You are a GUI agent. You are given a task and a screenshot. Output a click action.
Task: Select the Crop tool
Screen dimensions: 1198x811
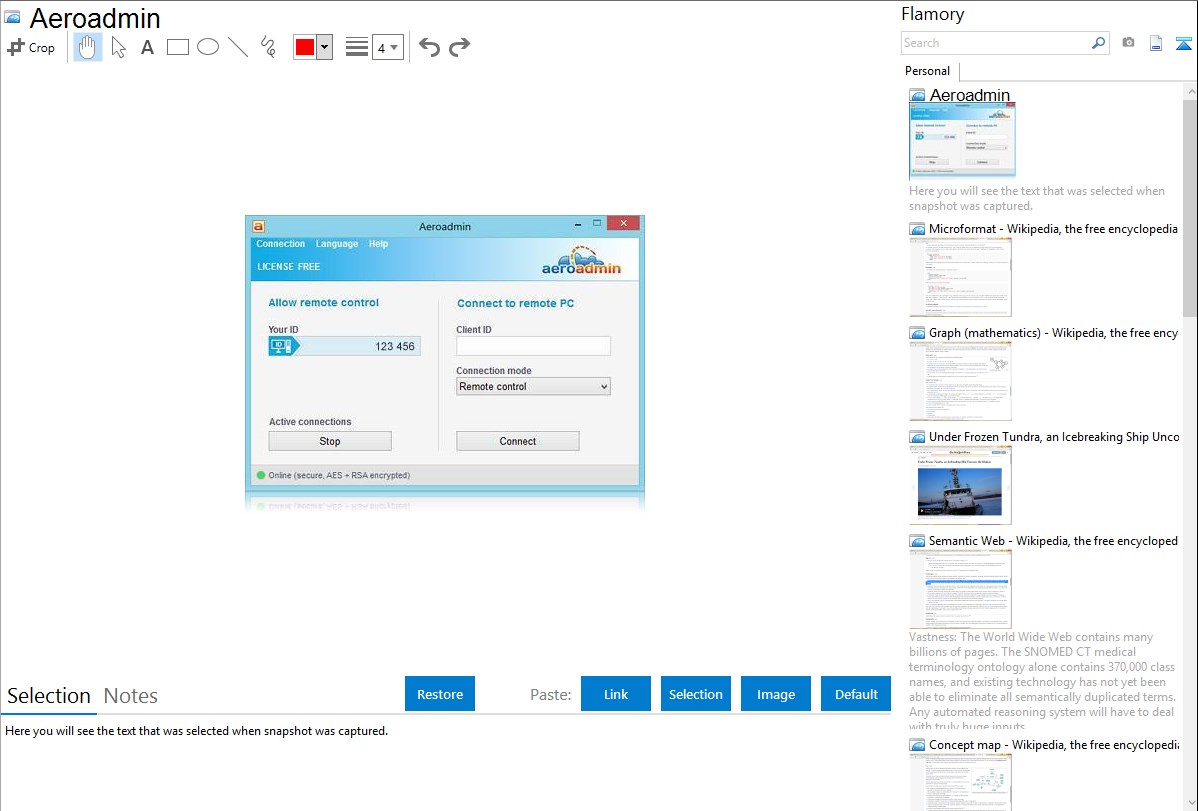(x=31, y=47)
